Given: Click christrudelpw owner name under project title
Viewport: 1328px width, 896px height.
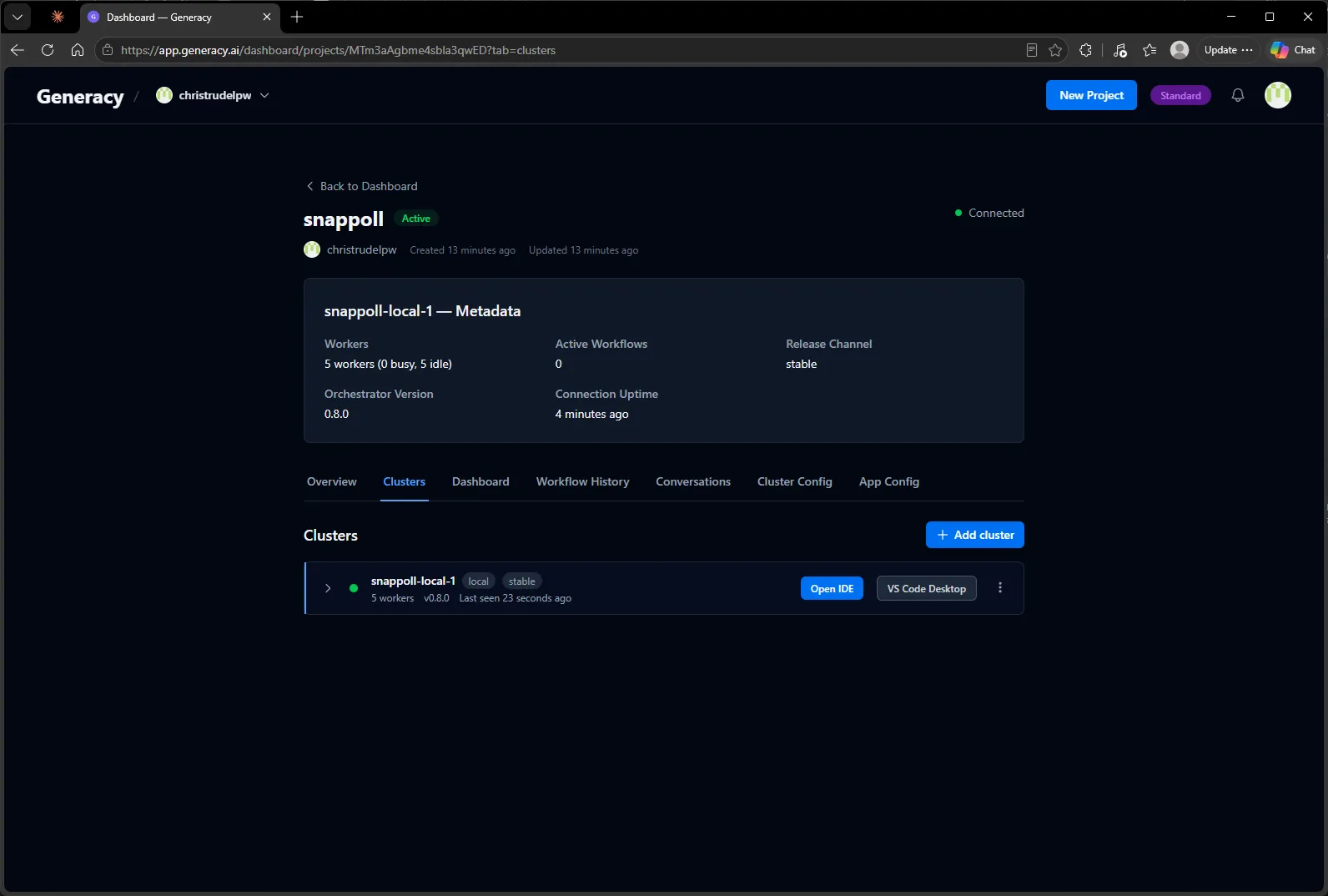Looking at the screenshot, I should click(x=362, y=249).
